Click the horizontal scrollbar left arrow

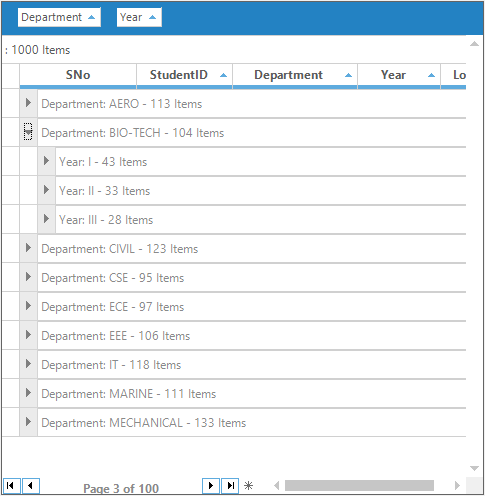pyautogui.click(x=276, y=485)
